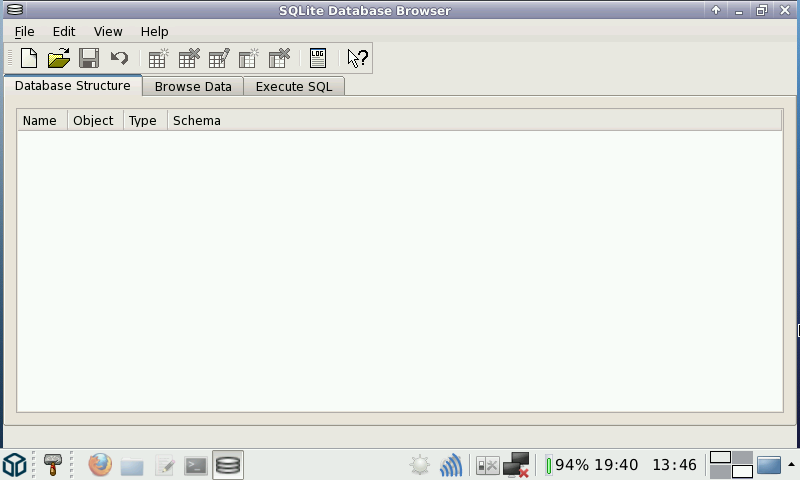800x480 pixels.
Task: Switch to the Execute SQL tab
Action: 294,87
